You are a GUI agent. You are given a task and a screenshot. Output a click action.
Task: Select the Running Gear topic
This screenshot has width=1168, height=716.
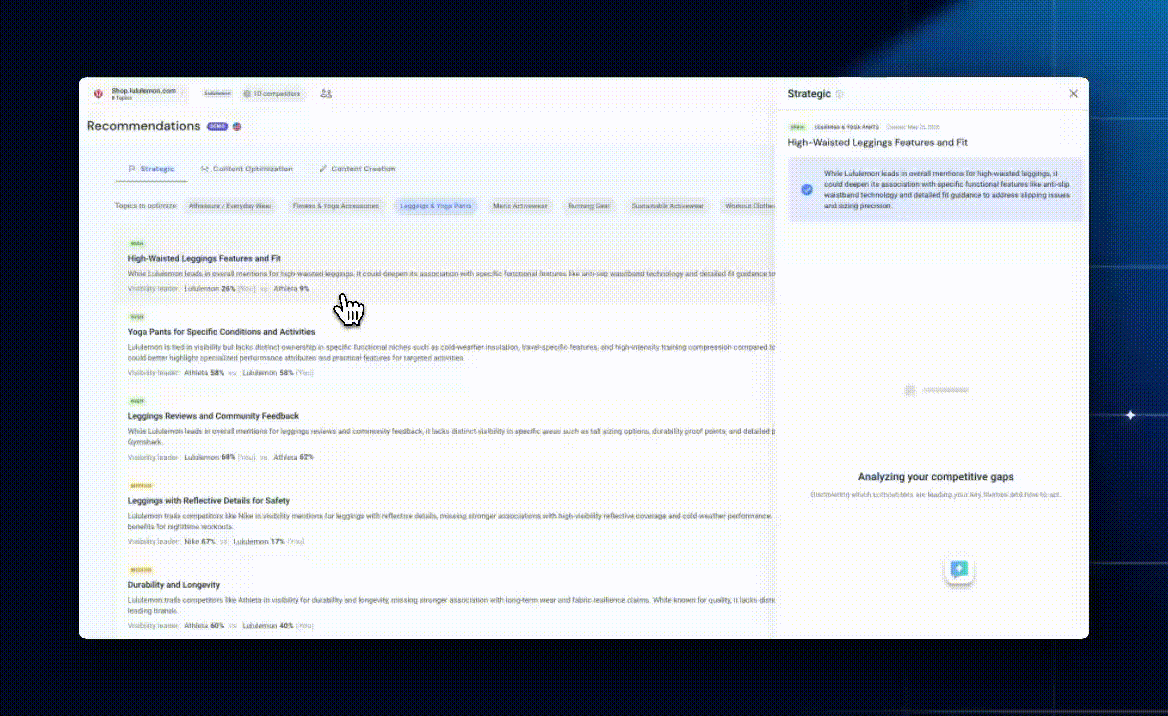point(588,206)
